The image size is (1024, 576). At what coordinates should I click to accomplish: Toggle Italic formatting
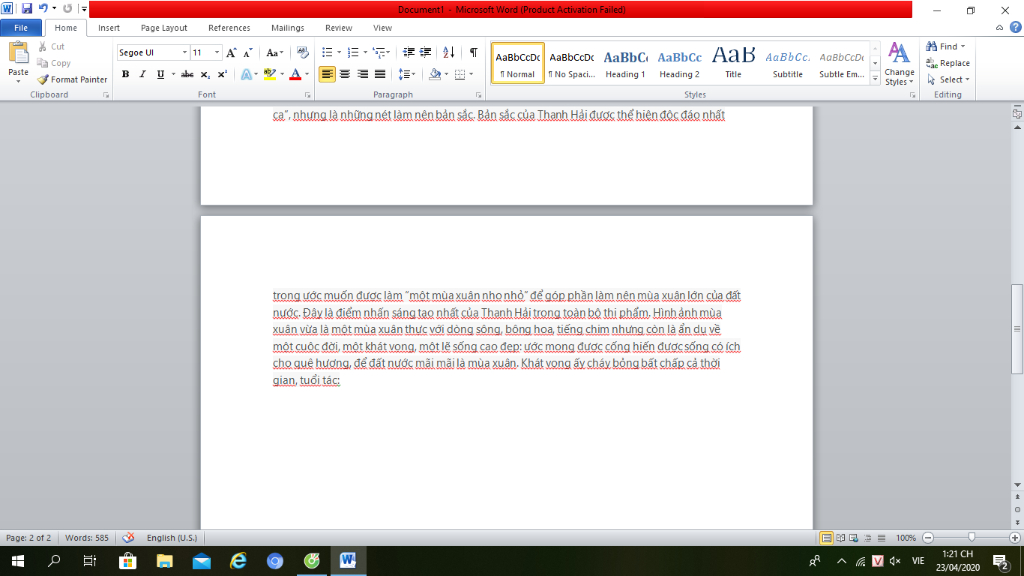click(142, 74)
